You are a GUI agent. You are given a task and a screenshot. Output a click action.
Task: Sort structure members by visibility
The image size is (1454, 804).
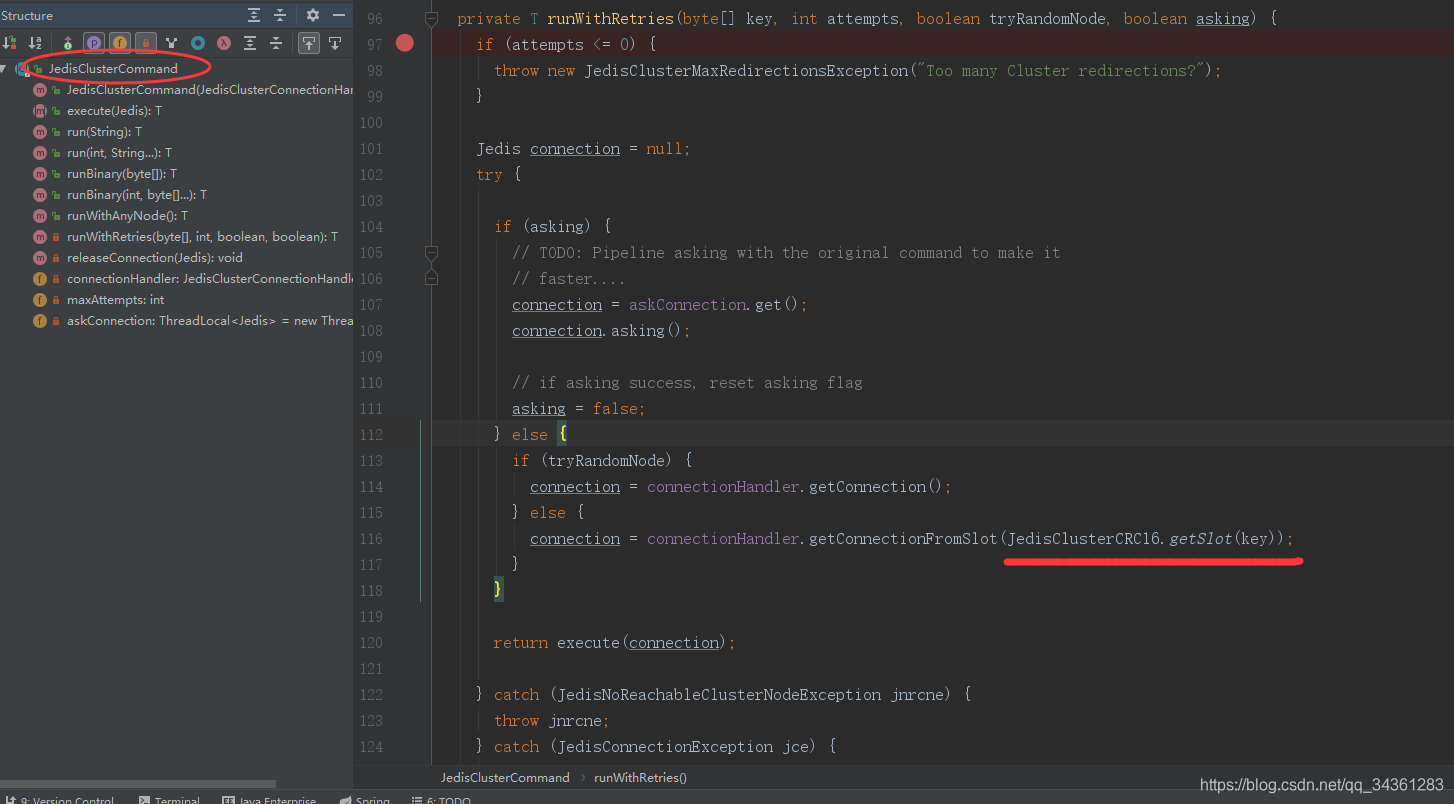click(10, 43)
